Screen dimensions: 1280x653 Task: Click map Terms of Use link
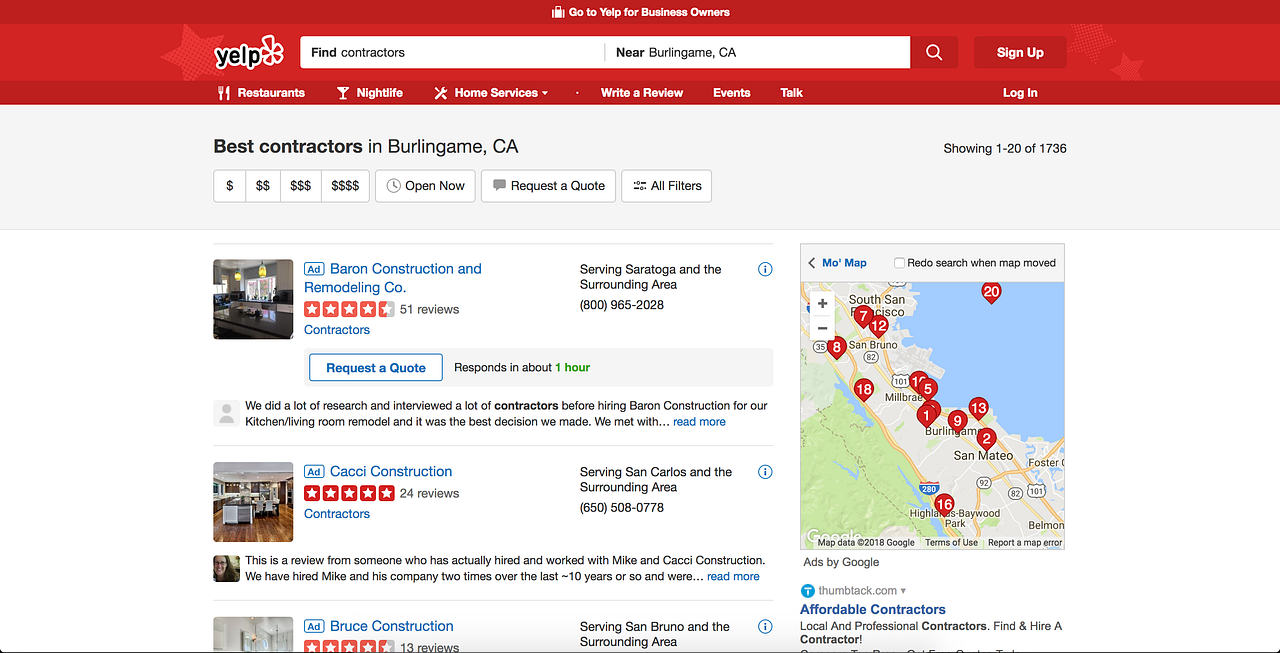951,543
